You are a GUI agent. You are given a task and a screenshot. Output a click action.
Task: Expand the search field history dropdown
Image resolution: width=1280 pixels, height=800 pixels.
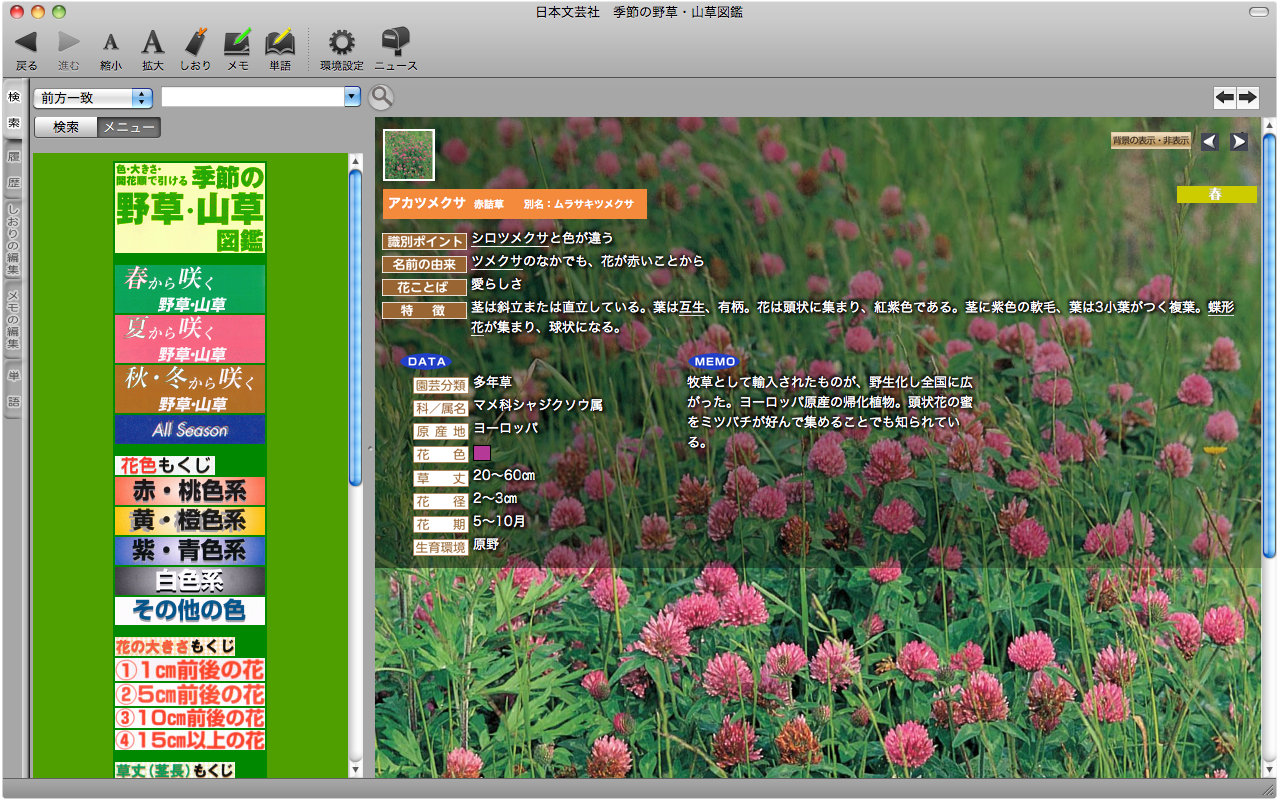[x=351, y=97]
